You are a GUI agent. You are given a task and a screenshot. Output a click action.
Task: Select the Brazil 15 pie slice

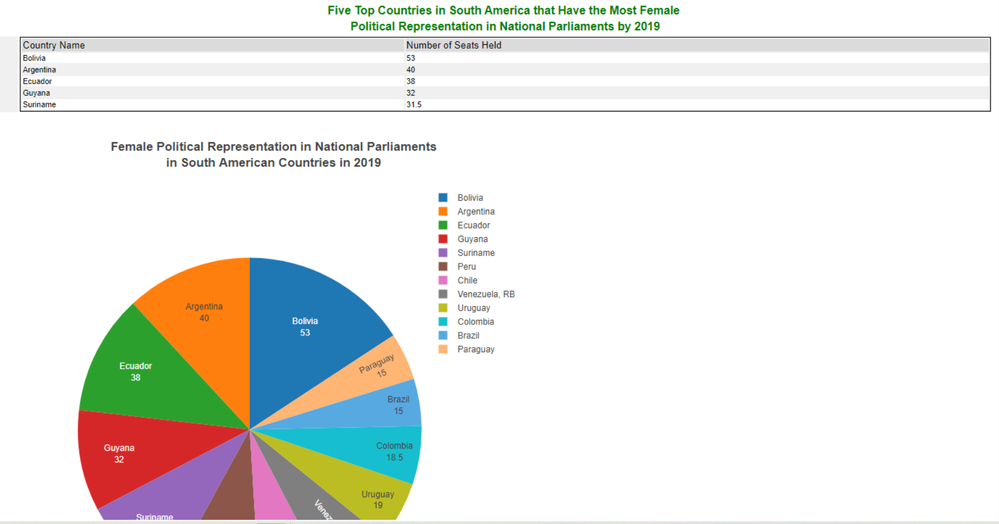pyautogui.click(x=398, y=405)
